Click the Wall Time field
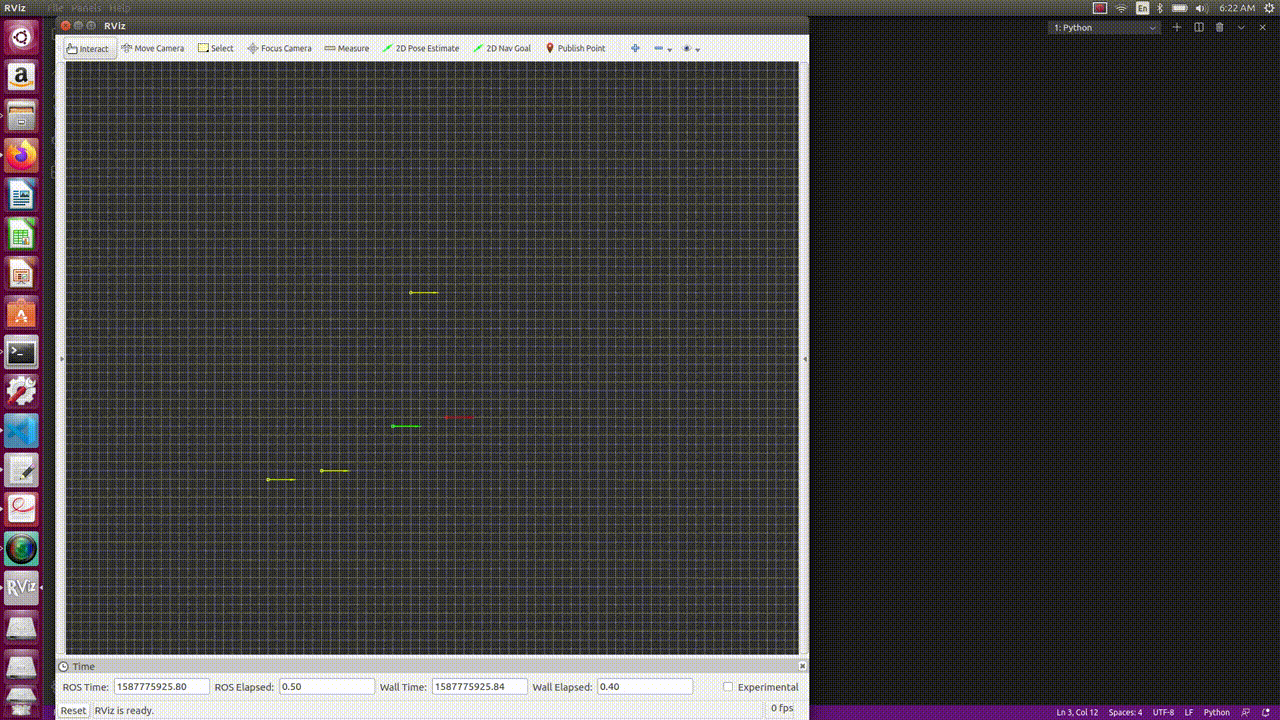The height and width of the screenshot is (720, 1280). [x=480, y=686]
